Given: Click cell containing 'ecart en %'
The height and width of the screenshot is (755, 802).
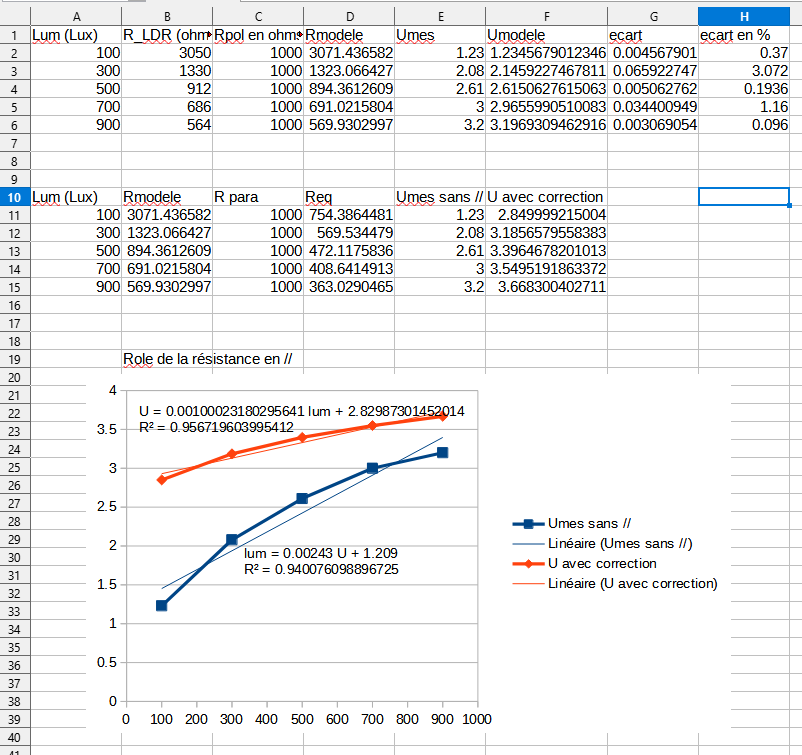Looking at the screenshot, I should point(743,35).
